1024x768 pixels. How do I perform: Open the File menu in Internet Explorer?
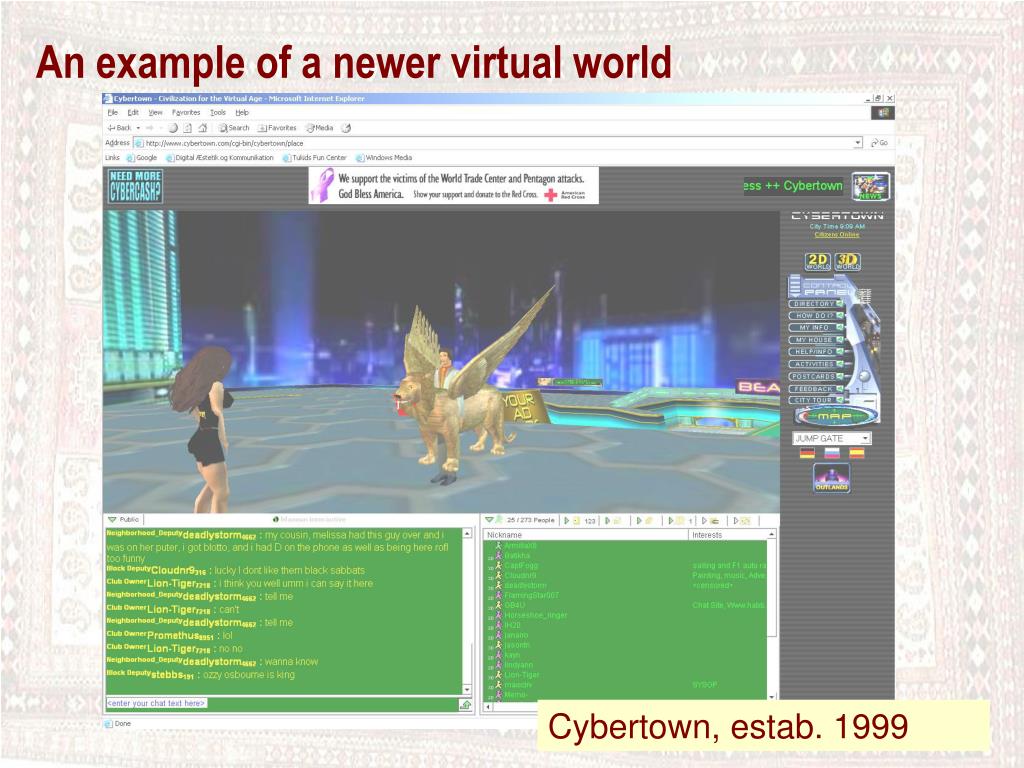112,112
